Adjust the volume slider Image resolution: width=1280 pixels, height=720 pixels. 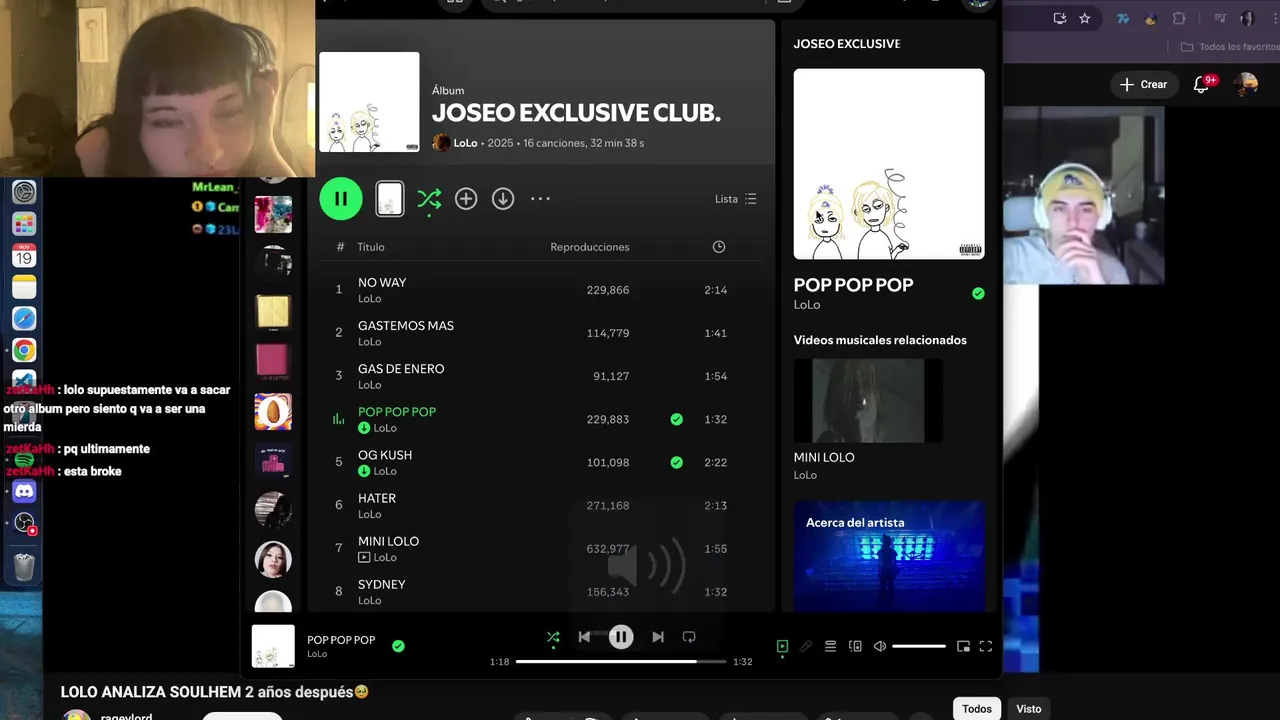tap(919, 646)
